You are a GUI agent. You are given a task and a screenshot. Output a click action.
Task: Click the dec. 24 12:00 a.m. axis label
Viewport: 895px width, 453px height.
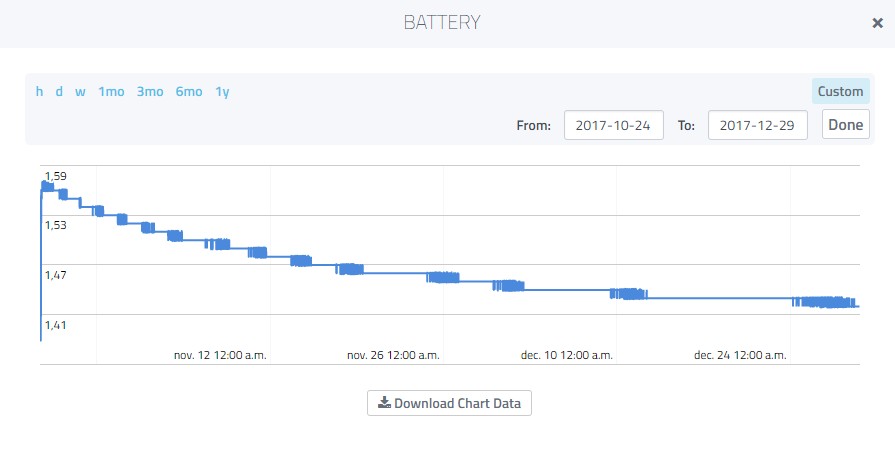tap(740, 355)
